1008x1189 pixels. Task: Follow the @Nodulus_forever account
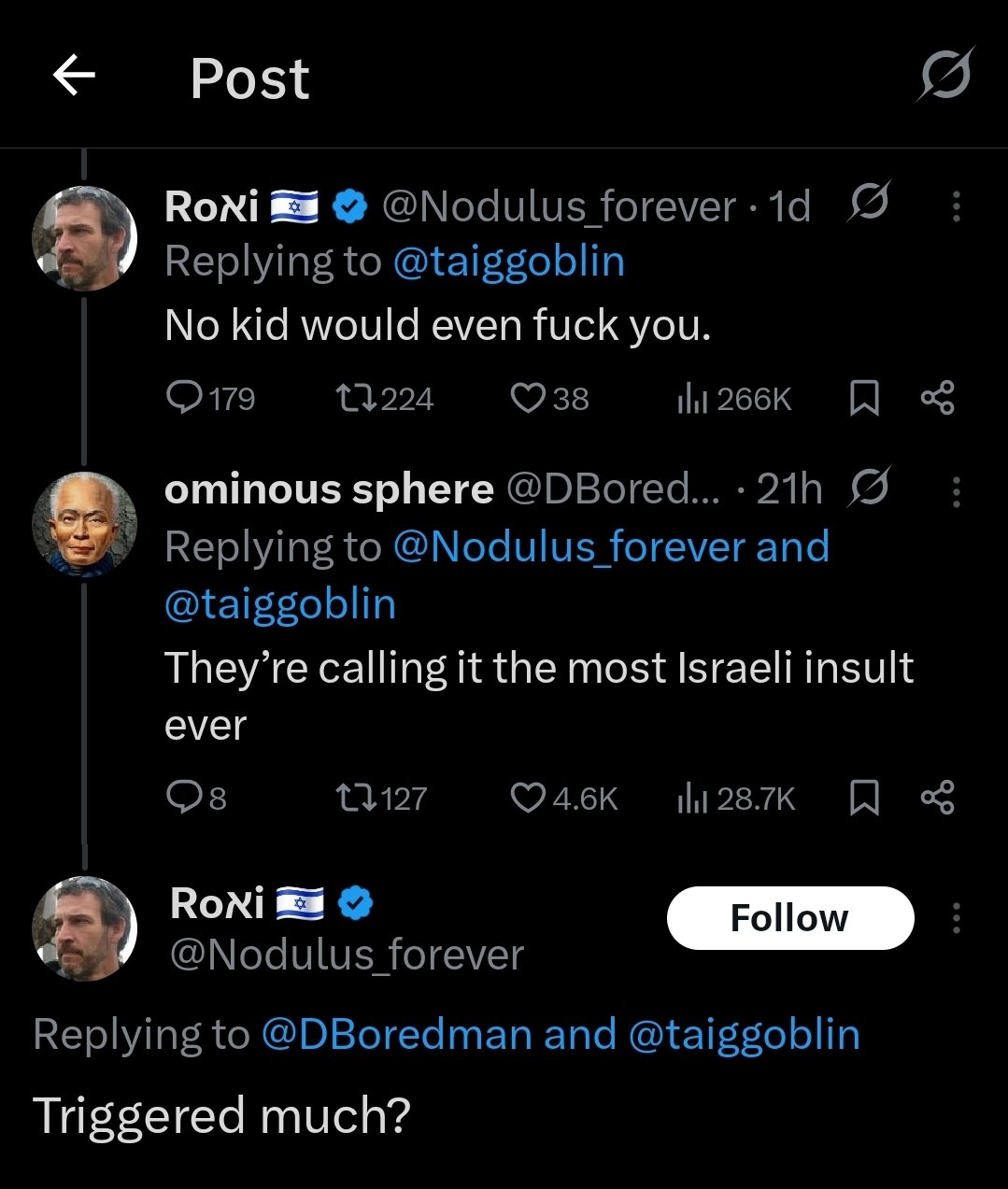coord(789,918)
